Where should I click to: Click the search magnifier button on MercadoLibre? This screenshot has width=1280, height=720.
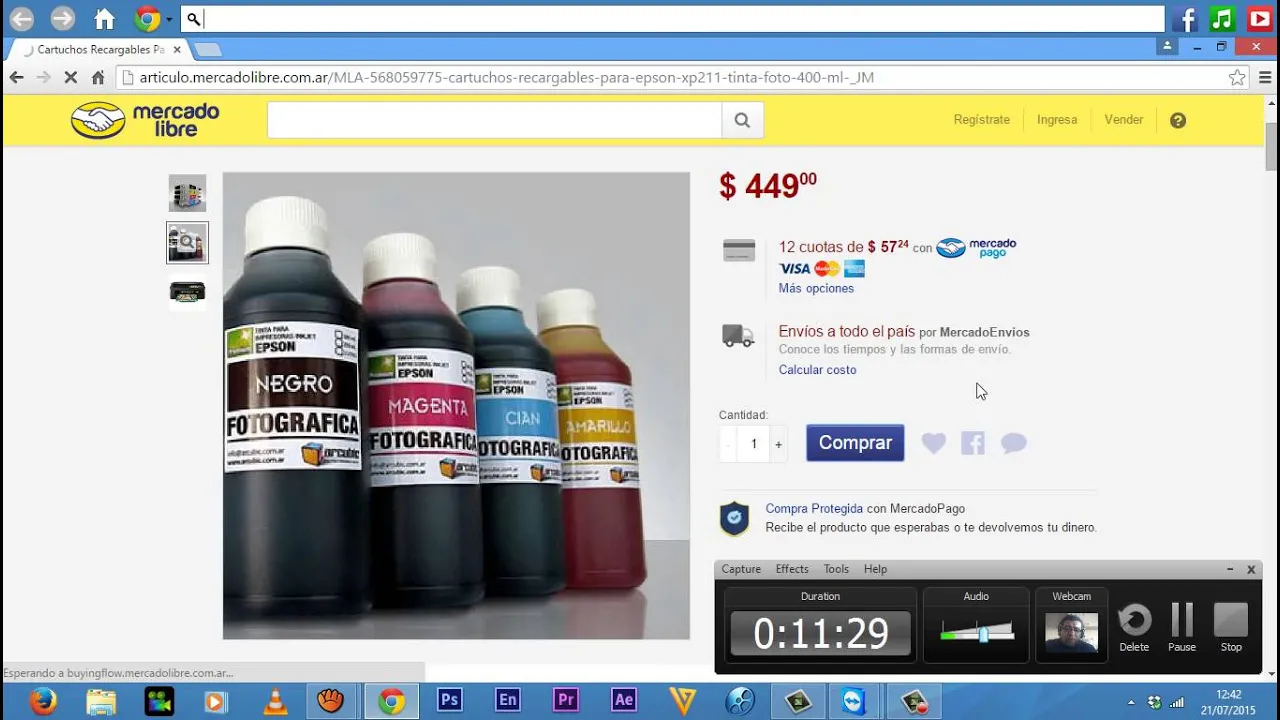[742, 120]
